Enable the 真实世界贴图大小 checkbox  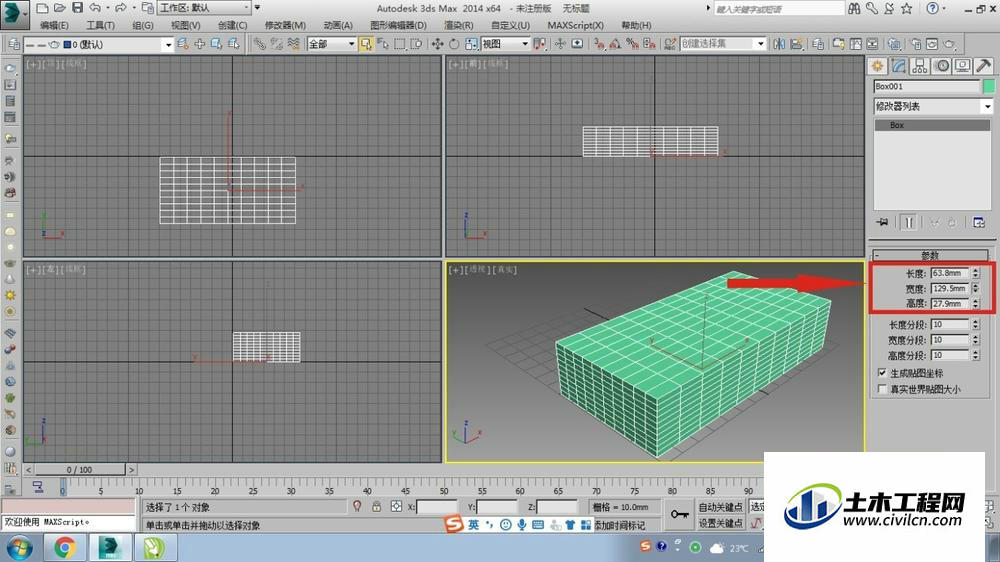click(x=883, y=388)
